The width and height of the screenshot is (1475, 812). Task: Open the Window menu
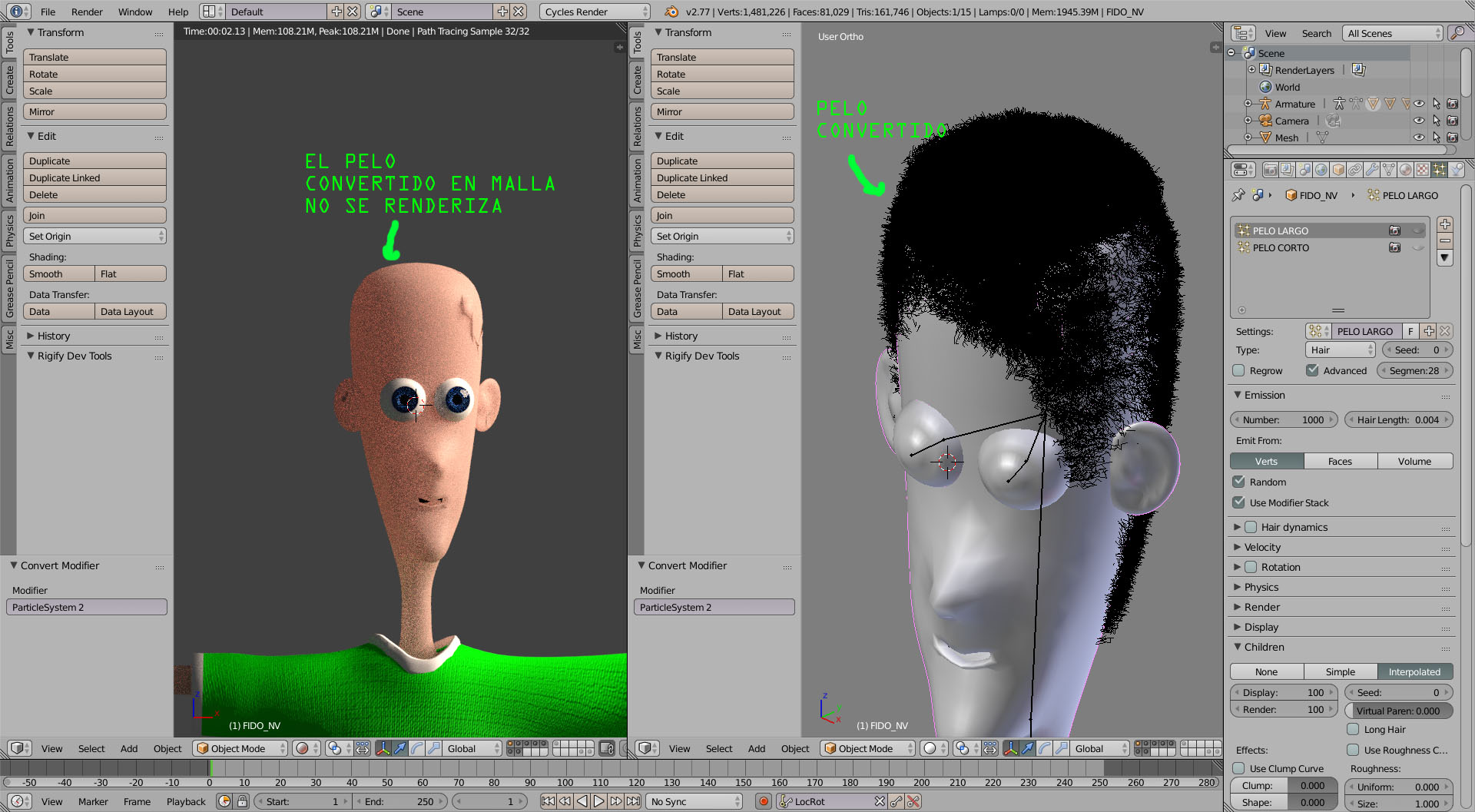[135, 12]
